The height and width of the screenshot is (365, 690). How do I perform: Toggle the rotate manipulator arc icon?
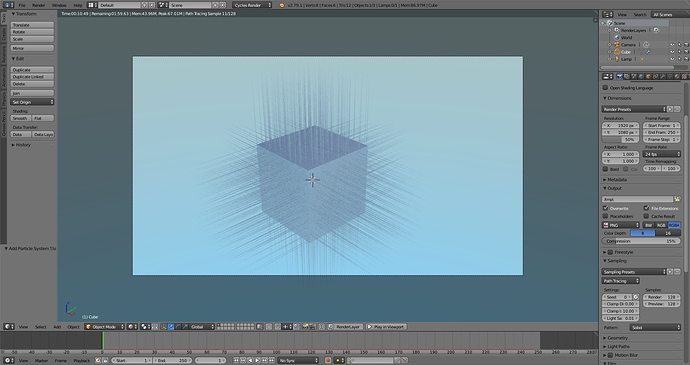click(x=178, y=327)
